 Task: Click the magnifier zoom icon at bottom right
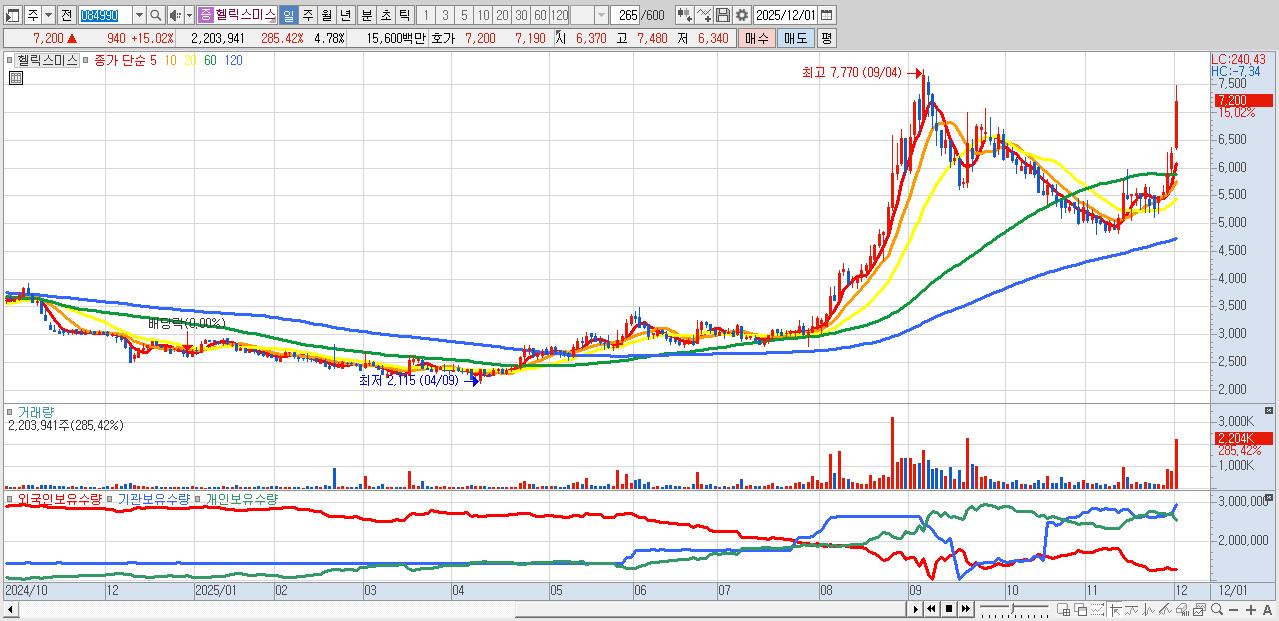tap(1217, 609)
